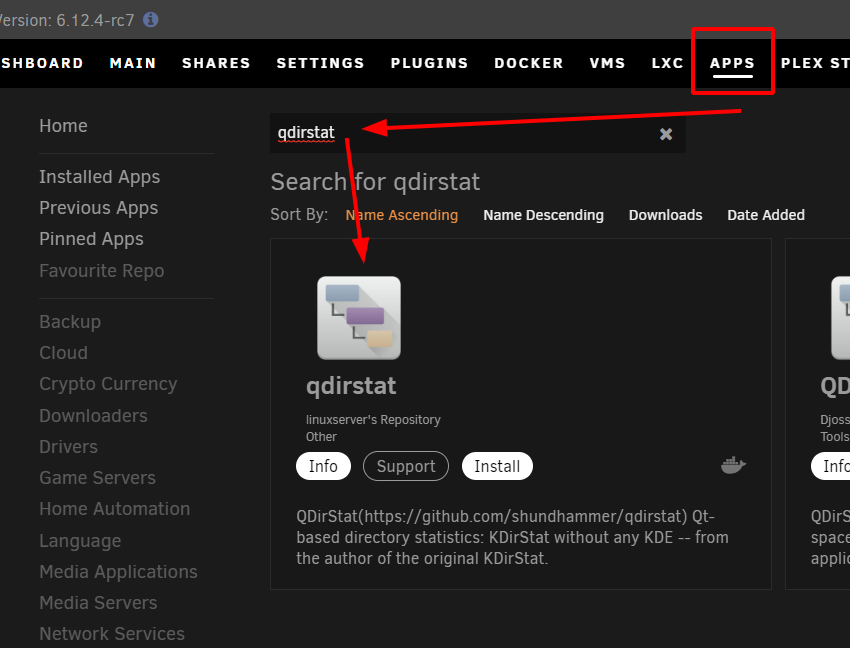
Task: Select the Drivers category
Action: [x=68, y=446]
